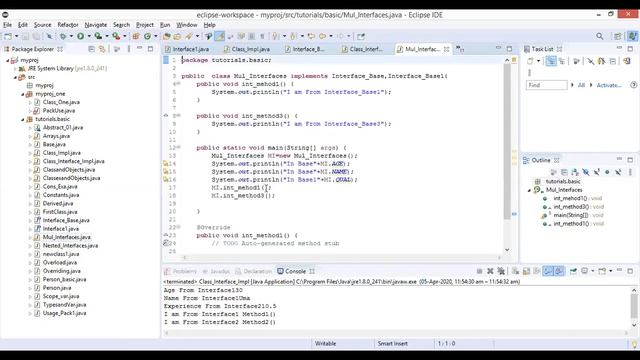Click New Task icon in Task List
Viewport: 640px width, 360px height.
(x=530, y=61)
